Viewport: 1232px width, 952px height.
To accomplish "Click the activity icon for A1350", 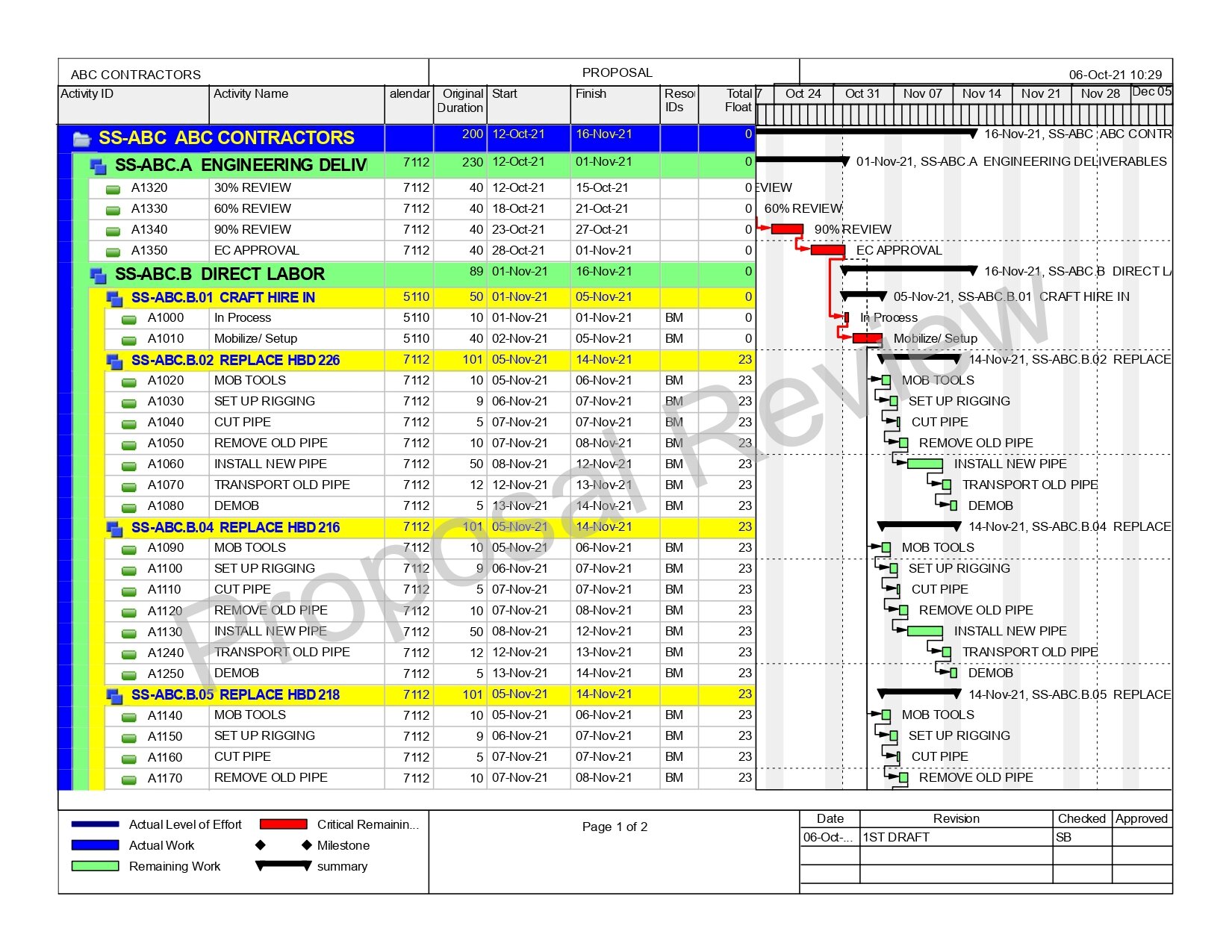I will pyautogui.click(x=113, y=252).
